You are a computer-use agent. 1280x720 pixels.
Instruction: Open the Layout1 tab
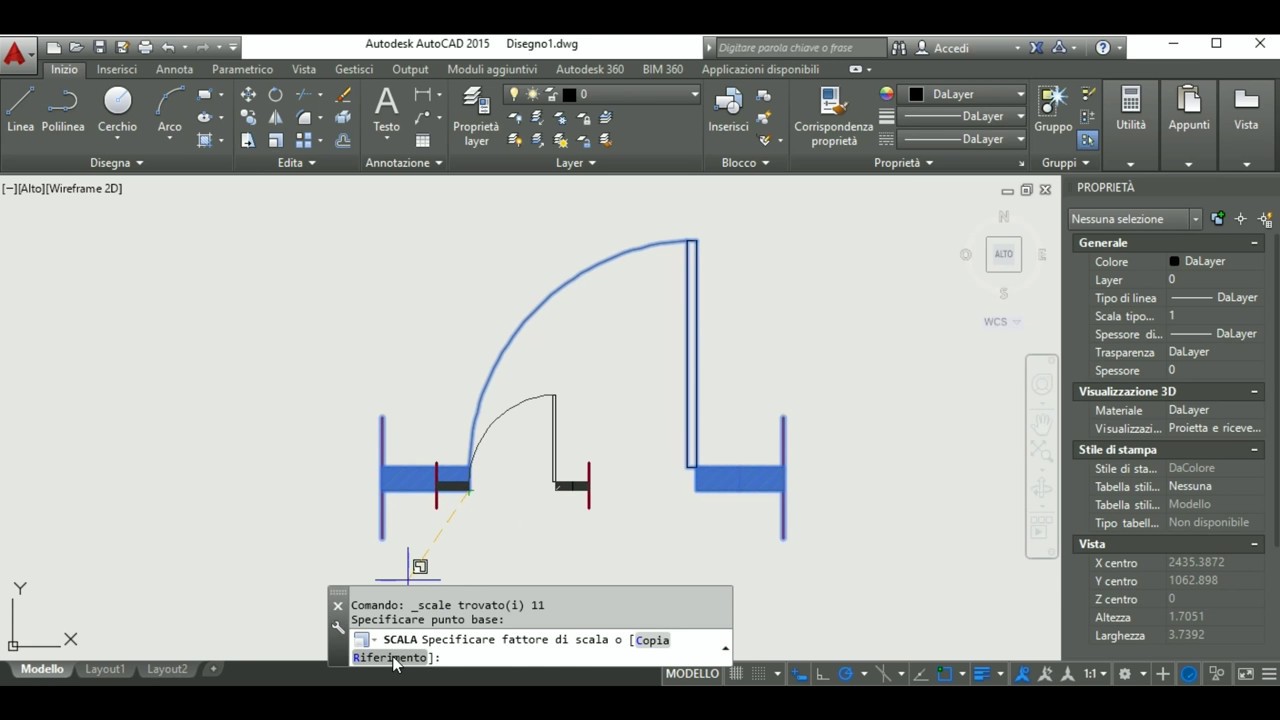click(x=104, y=669)
